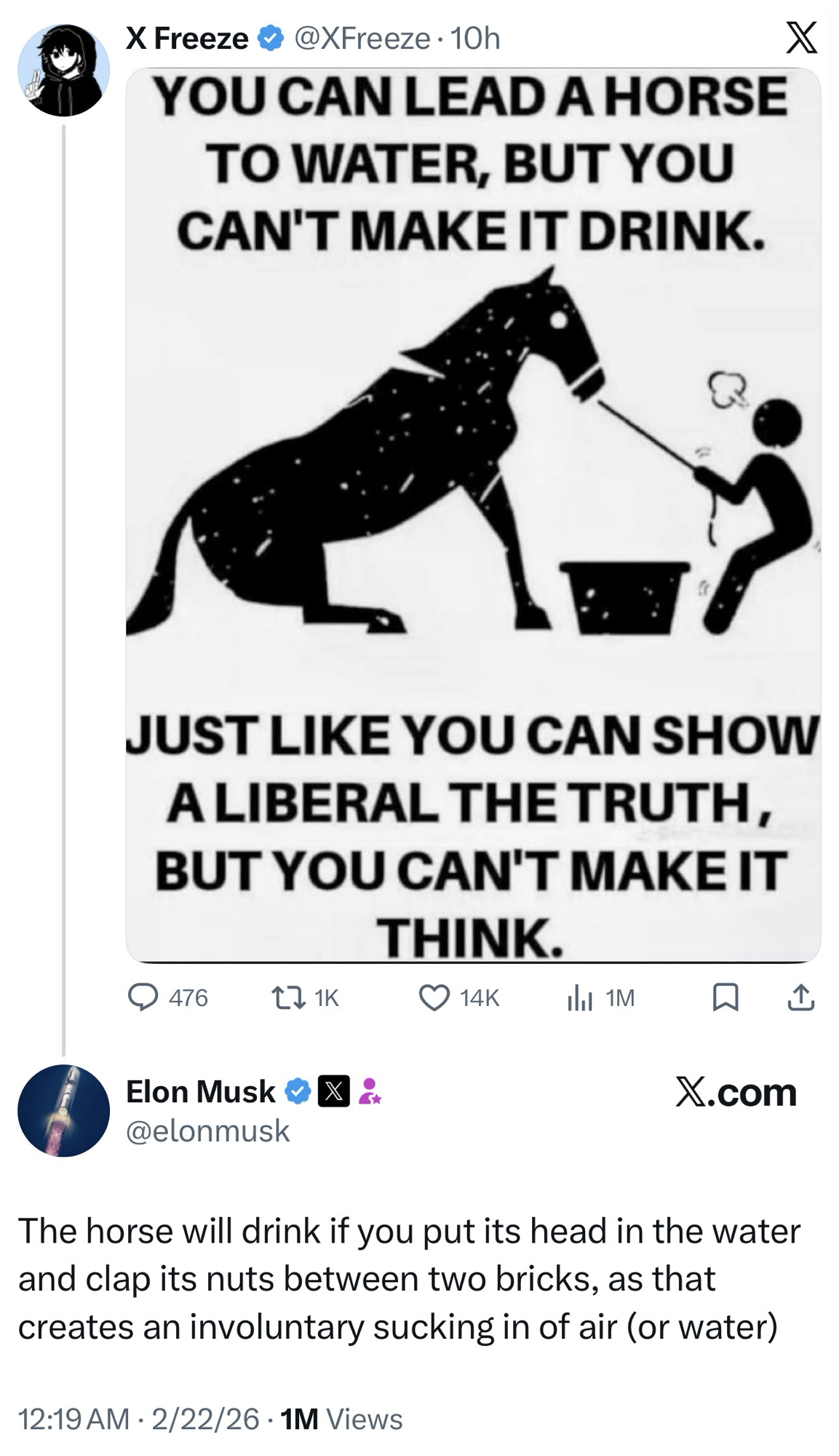The width and height of the screenshot is (839, 1456).
Task: Click X Freeze's blue verified checkmark
Action: pos(270,39)
